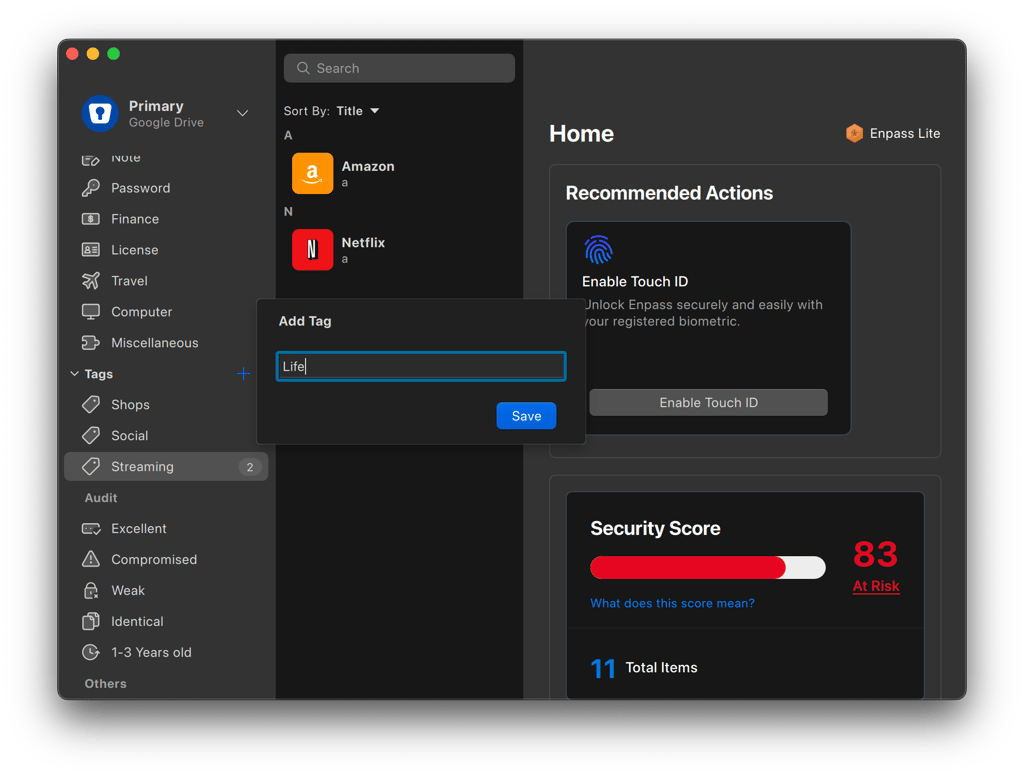
Task: Click the Miscellaneous category icon
Action: click(x=91, y=342)
